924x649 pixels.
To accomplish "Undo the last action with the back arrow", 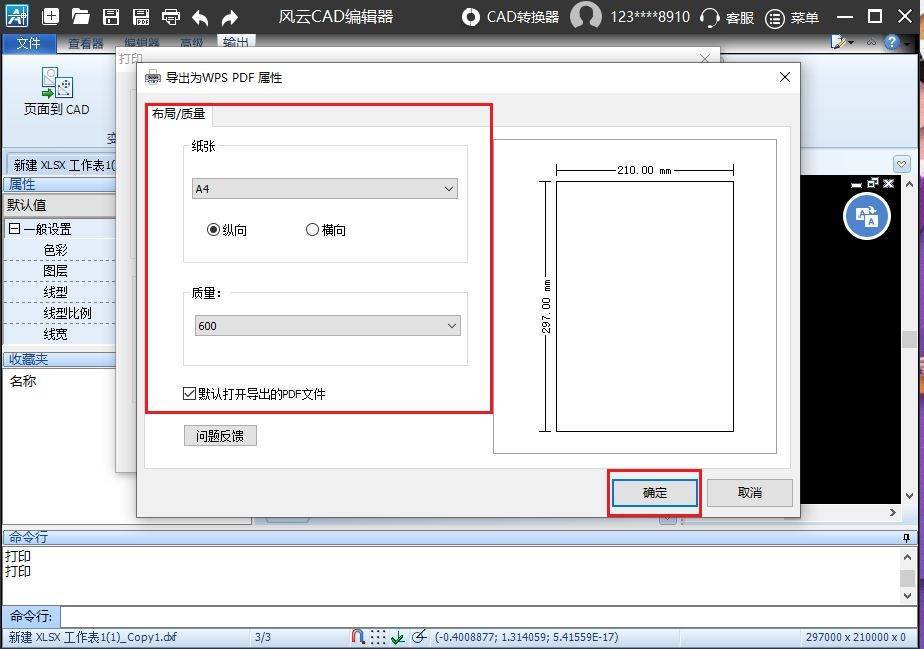I will click(200, 18).
